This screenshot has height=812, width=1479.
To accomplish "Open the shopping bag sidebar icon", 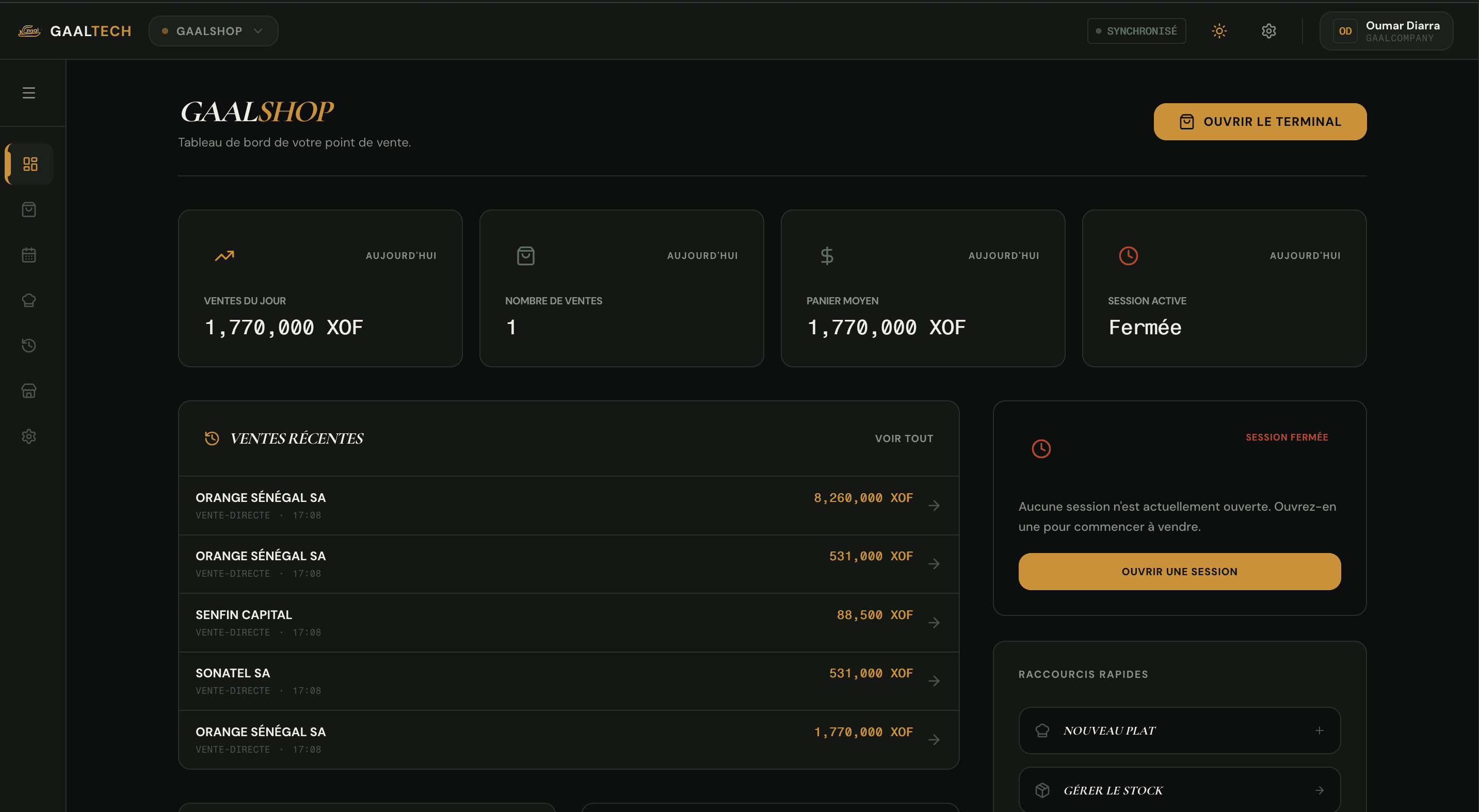I will 29,209.
